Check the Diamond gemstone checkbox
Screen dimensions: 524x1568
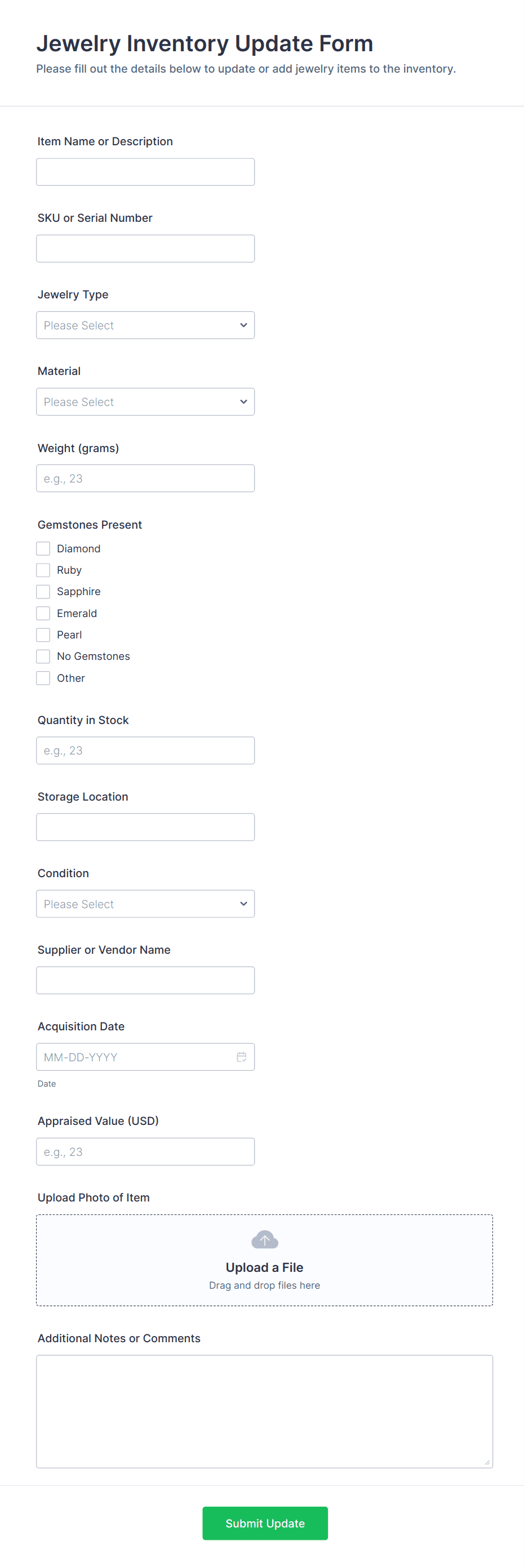click(x=43, y=548)
